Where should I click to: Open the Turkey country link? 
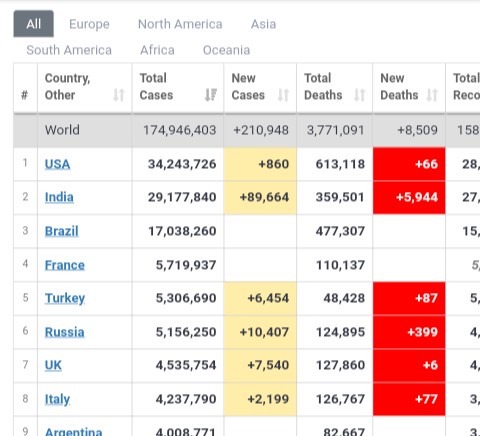65,298
